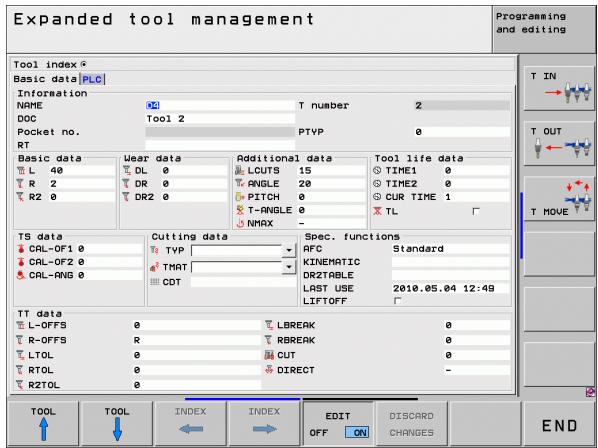Click the RT input field

(220, 145)
